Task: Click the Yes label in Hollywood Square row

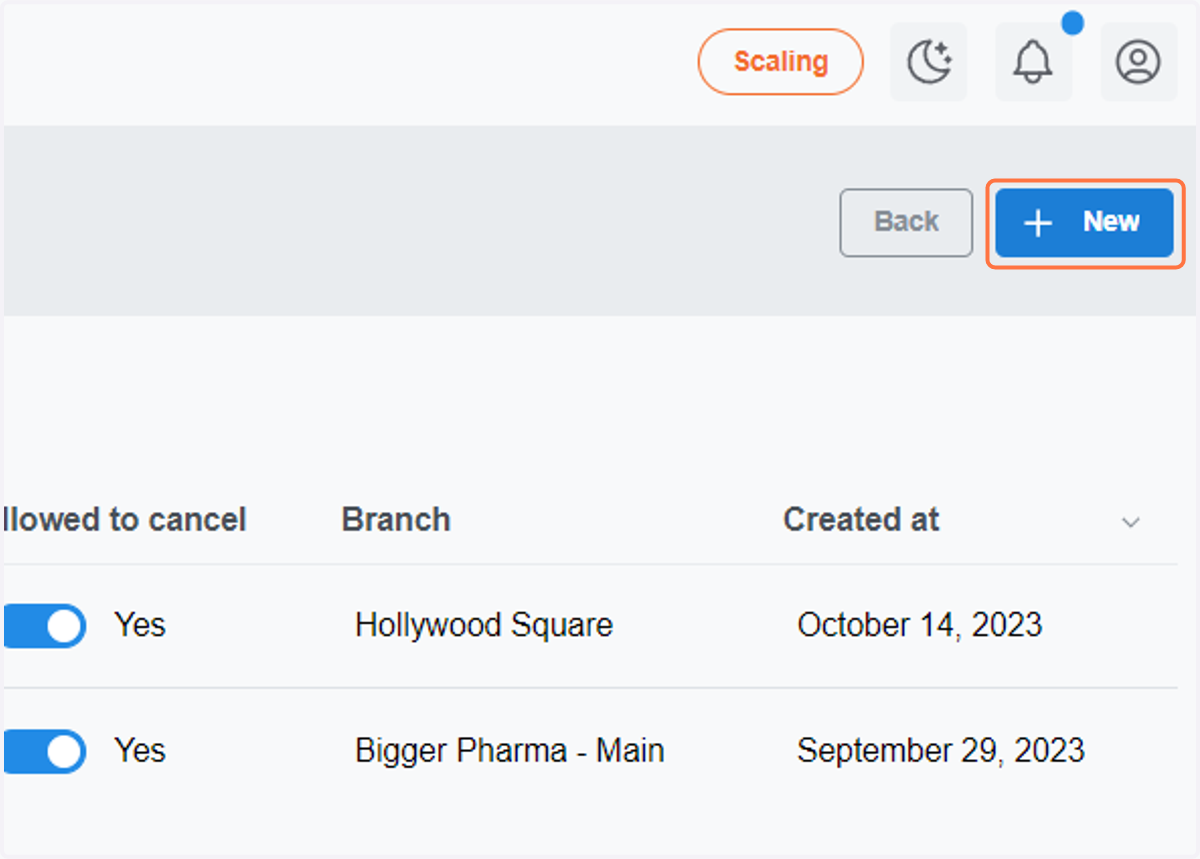Action: click(140, 626)
